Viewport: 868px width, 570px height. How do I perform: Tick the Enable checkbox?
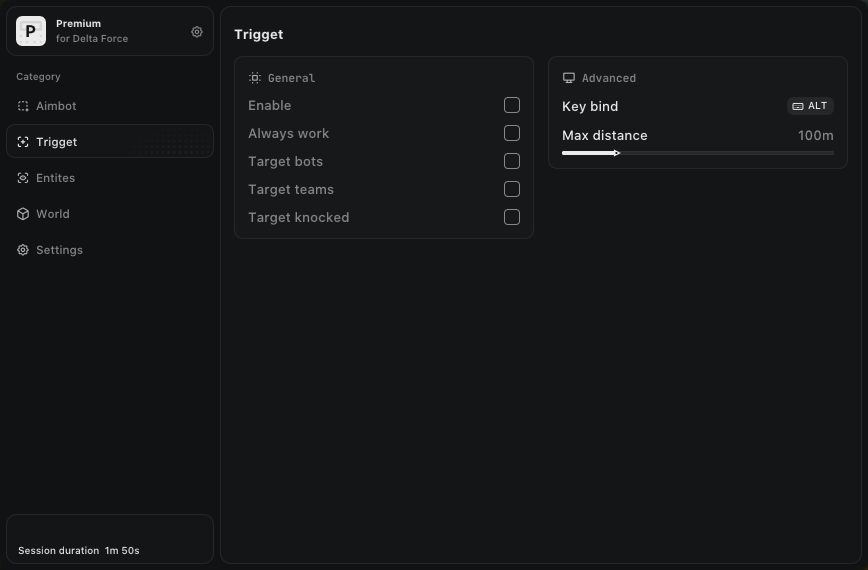pos(512,105)
